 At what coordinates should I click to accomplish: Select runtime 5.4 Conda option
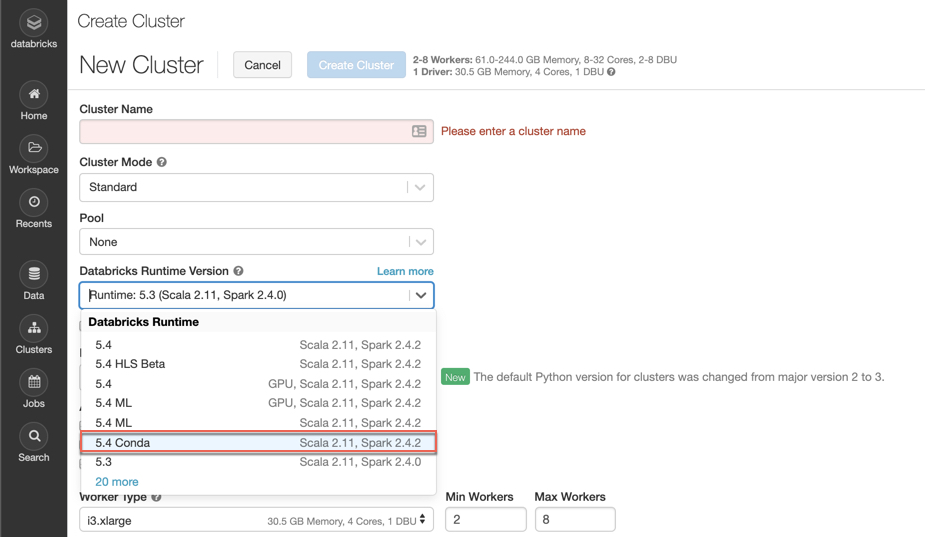pyautogui.click(x=258, y=443)
